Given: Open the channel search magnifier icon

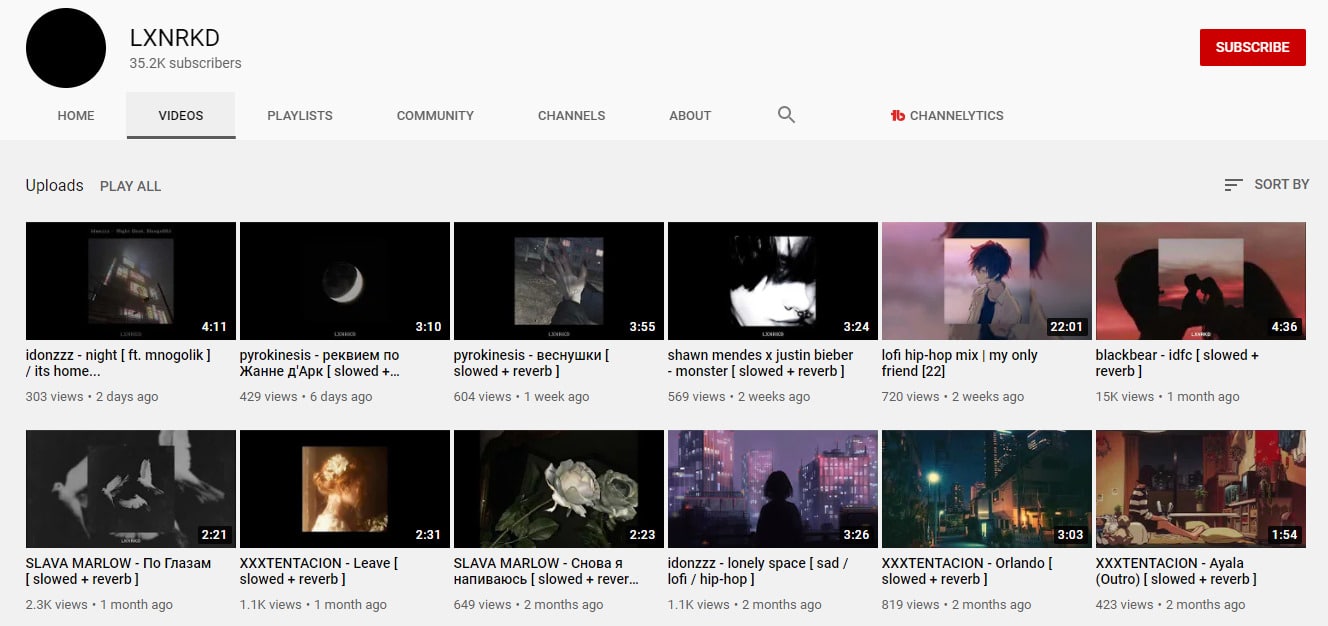Looking at the screenshot, I should tap(786, 115).
